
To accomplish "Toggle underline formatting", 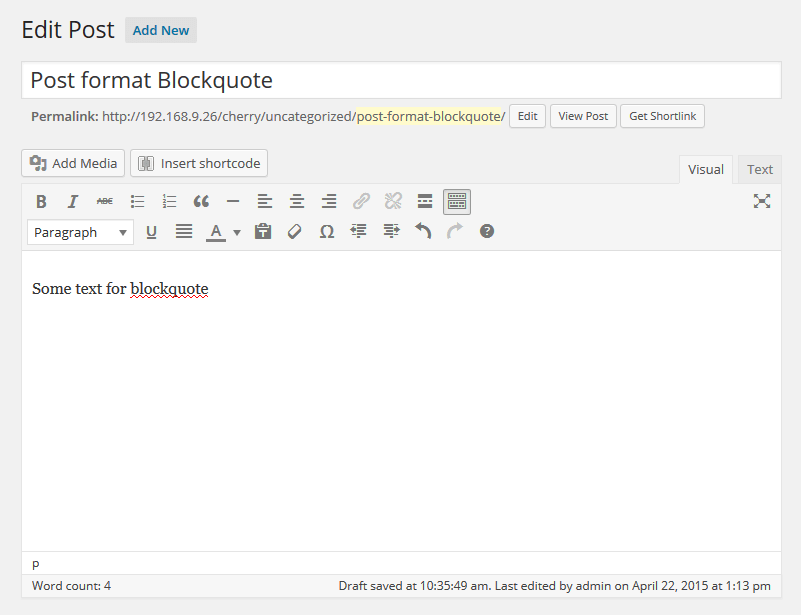I will 152,231.
